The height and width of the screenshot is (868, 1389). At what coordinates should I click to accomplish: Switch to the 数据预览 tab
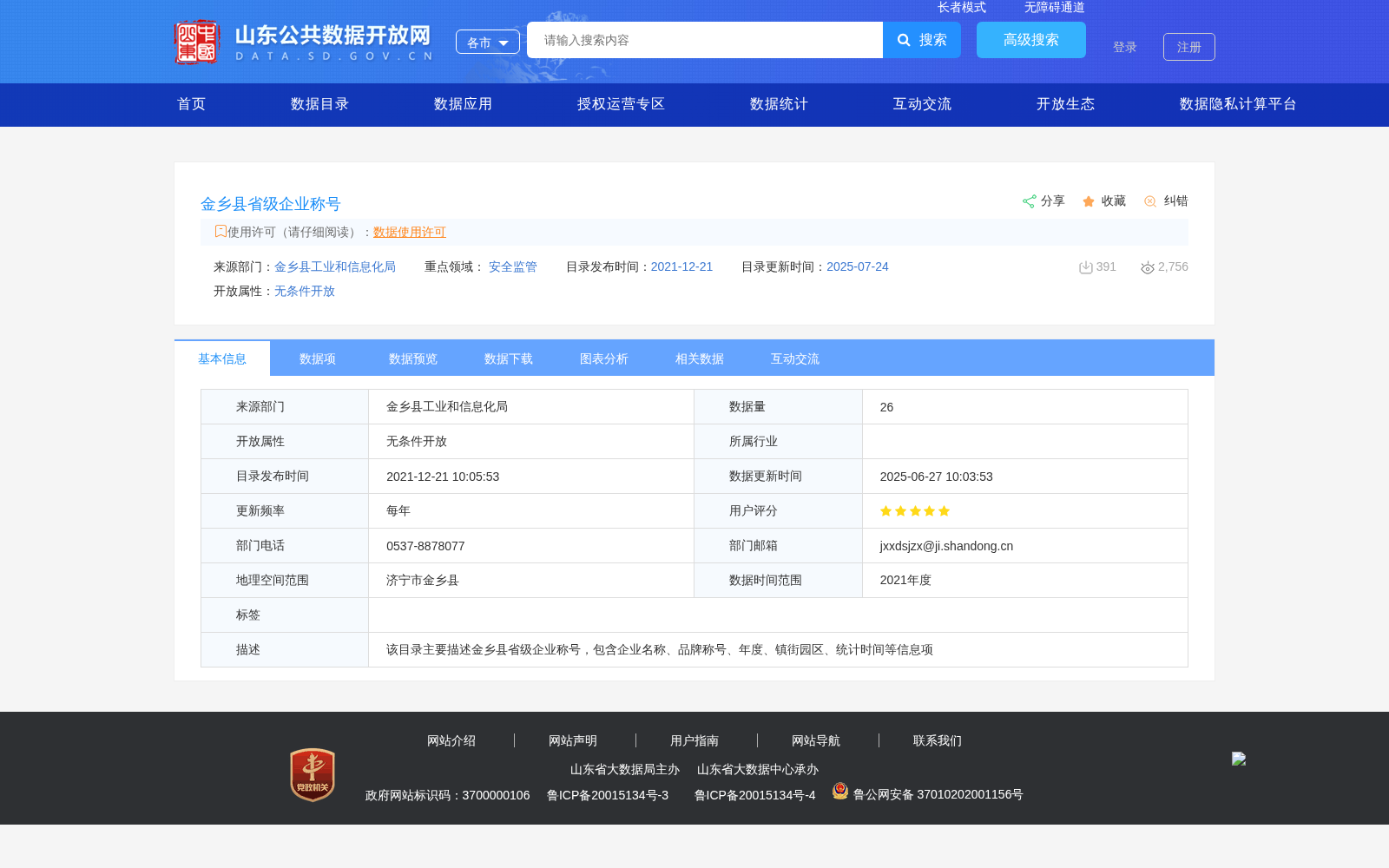pyautogui.click(x=413, y=358)
